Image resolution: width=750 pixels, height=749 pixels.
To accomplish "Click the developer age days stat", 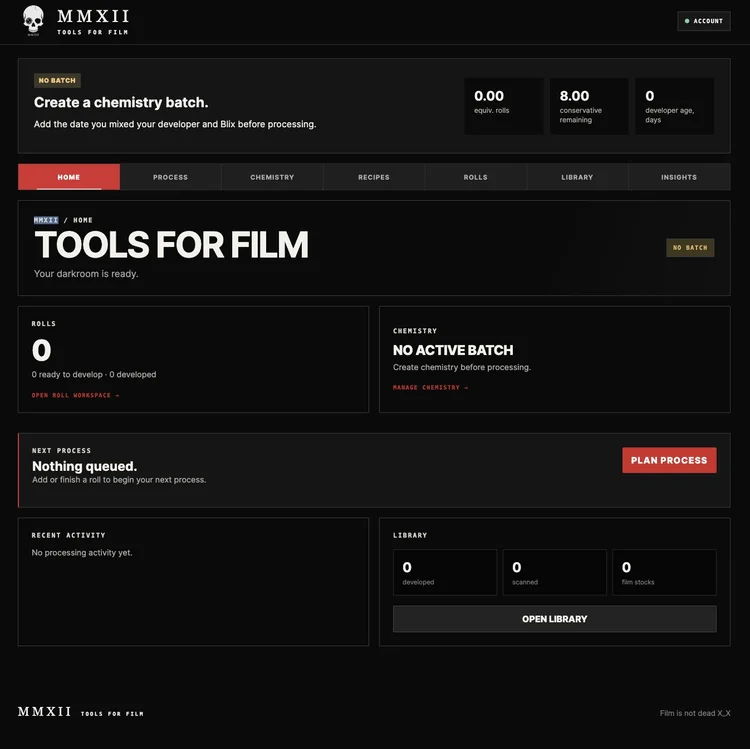I will coord(674,106).
